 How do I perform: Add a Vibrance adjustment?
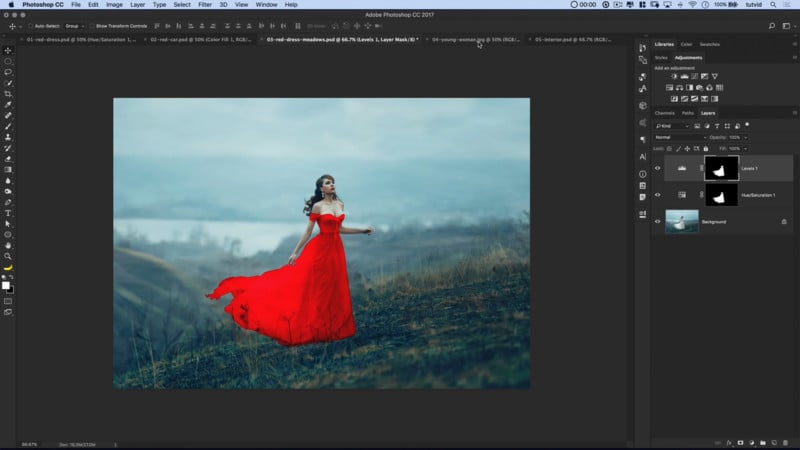(x=715, y=76)
